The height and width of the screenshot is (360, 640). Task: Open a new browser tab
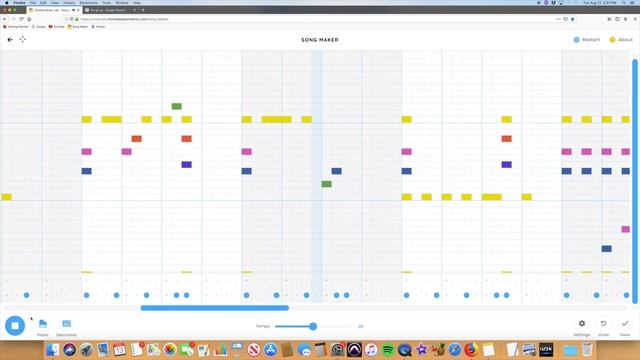click(143, 10)
